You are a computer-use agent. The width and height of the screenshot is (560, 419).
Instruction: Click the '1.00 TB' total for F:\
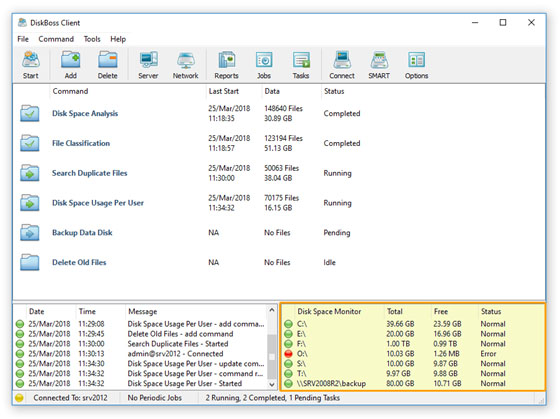click(398, 344)
